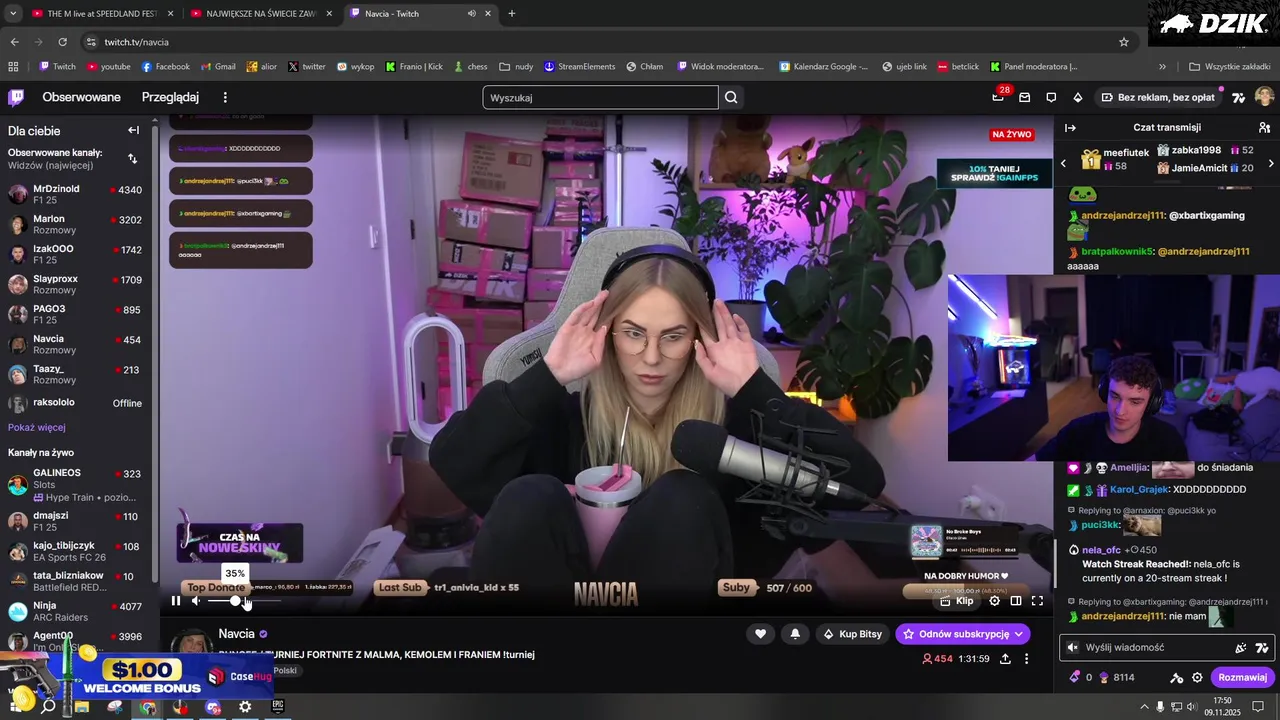Bookmark this page with star icon
This screenshot has width=1280, height=720.
pyautogui.click(x=1124, y=42)
